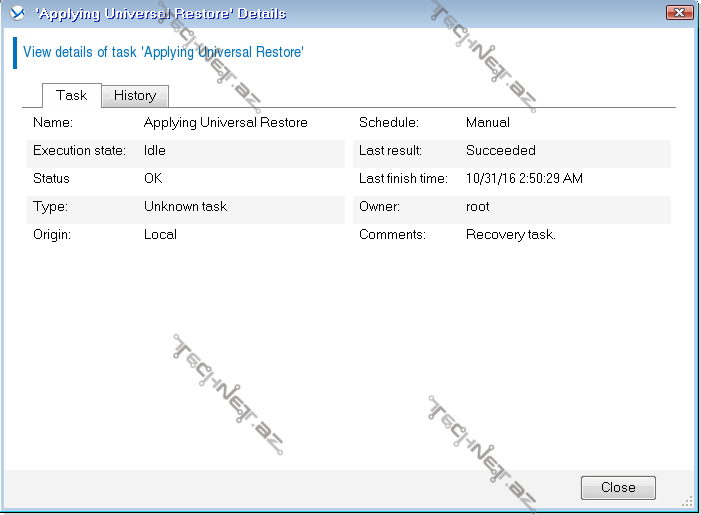
Task: Click the last finish time '10/31/16 2:50:29 AM'
Action: tap(524, 179)
